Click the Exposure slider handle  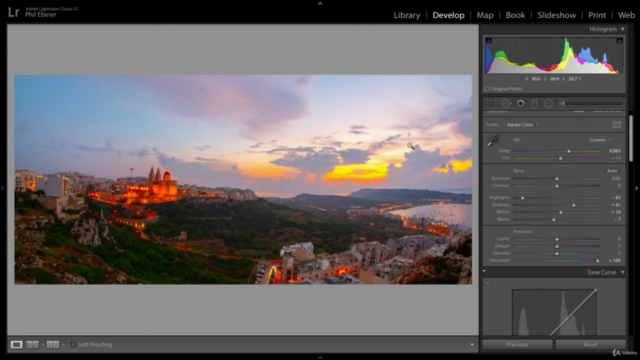coord(557,179)
